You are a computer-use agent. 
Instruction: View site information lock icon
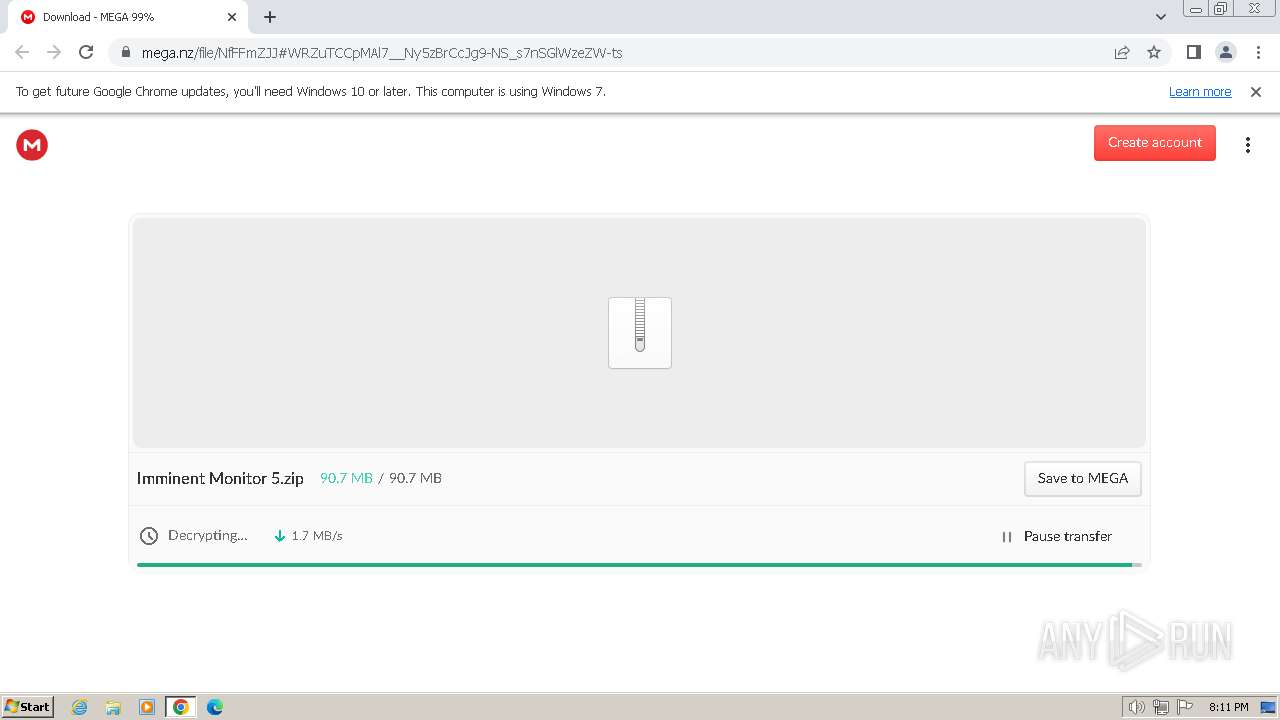click(125, 53)
